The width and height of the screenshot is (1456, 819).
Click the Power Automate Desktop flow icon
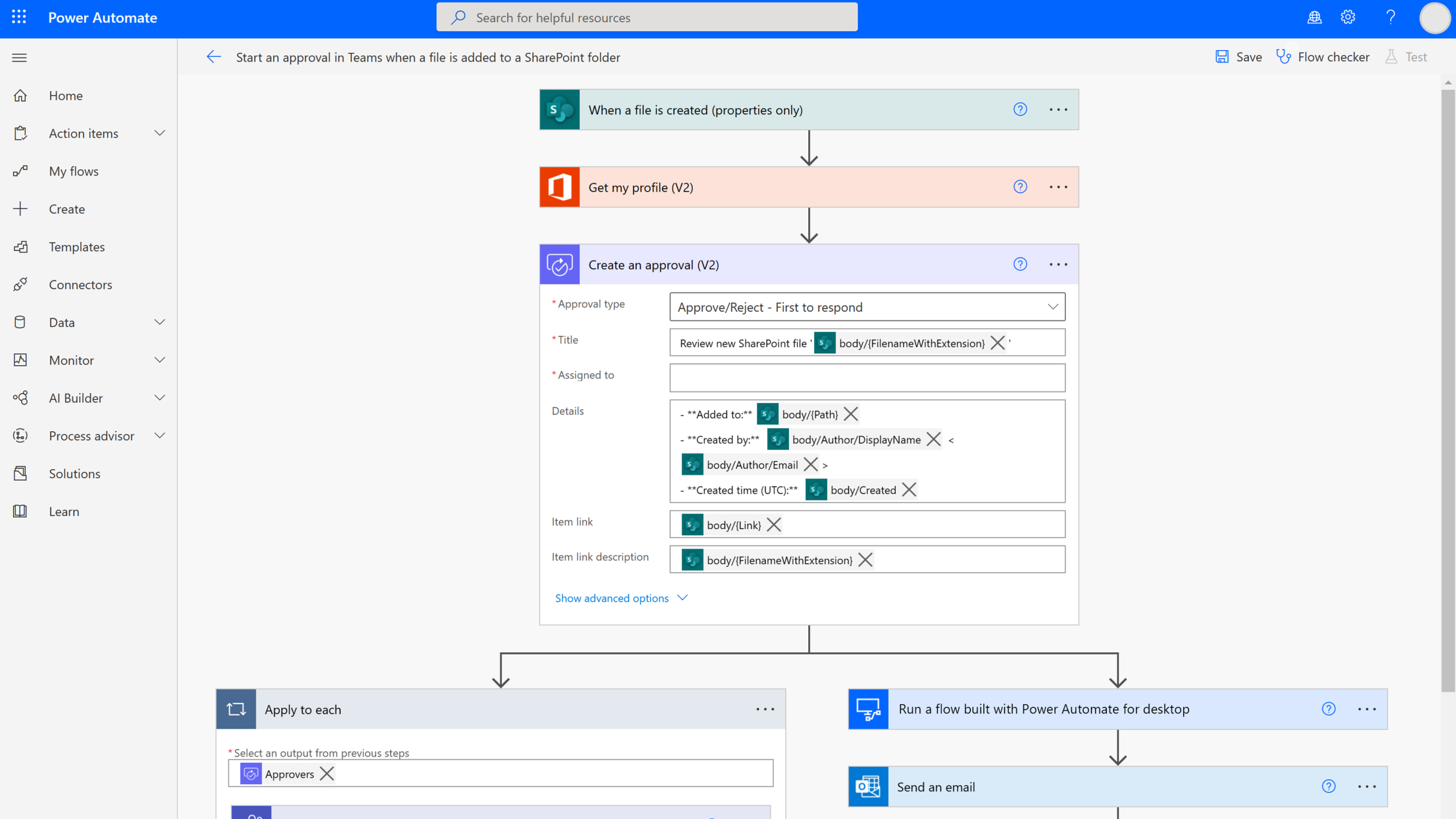tap(867, 708)
